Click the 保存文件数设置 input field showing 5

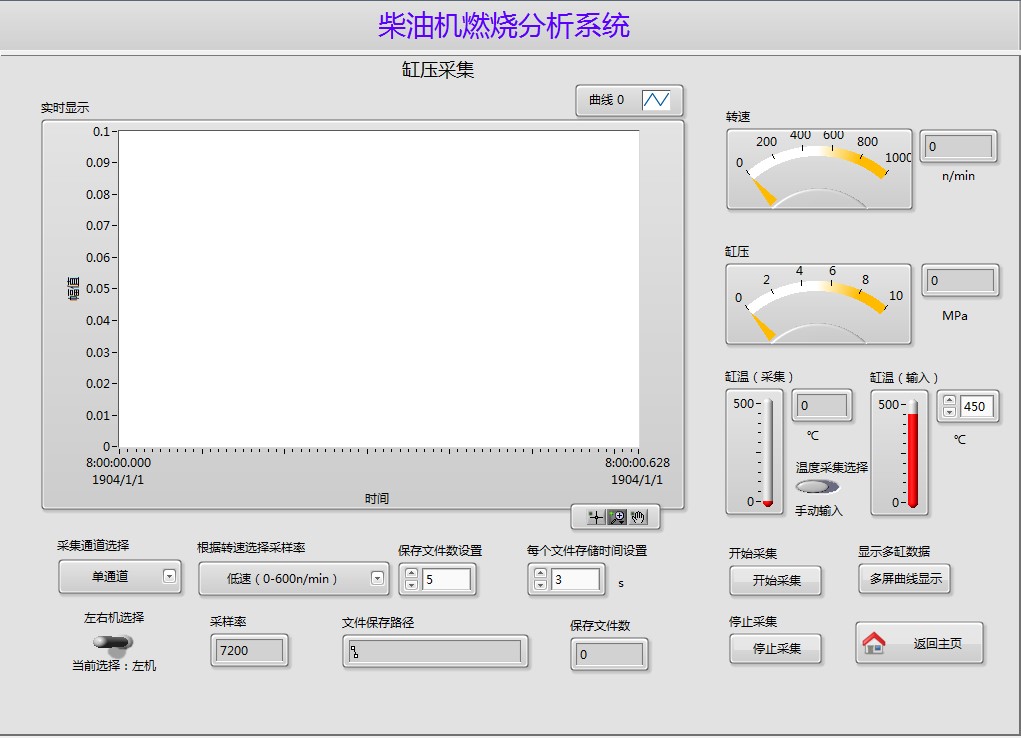point(447,579)
